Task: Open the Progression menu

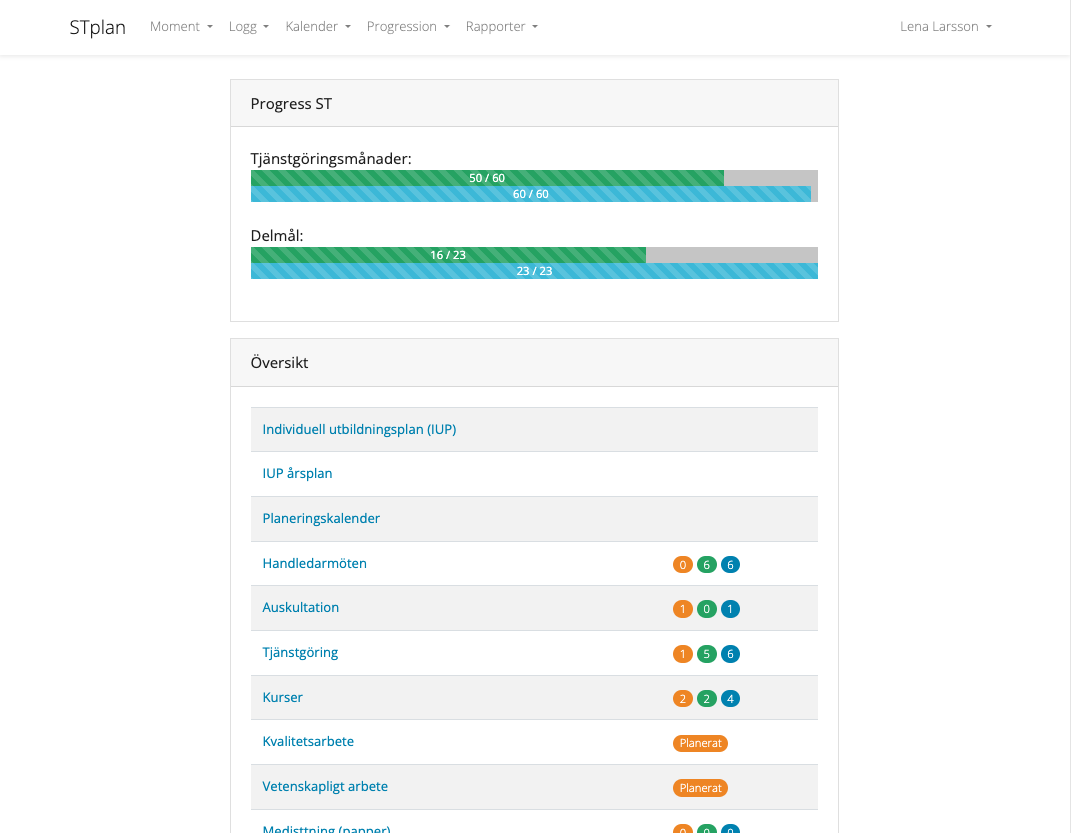Action: pyautogui.click(x=408, y=26)
